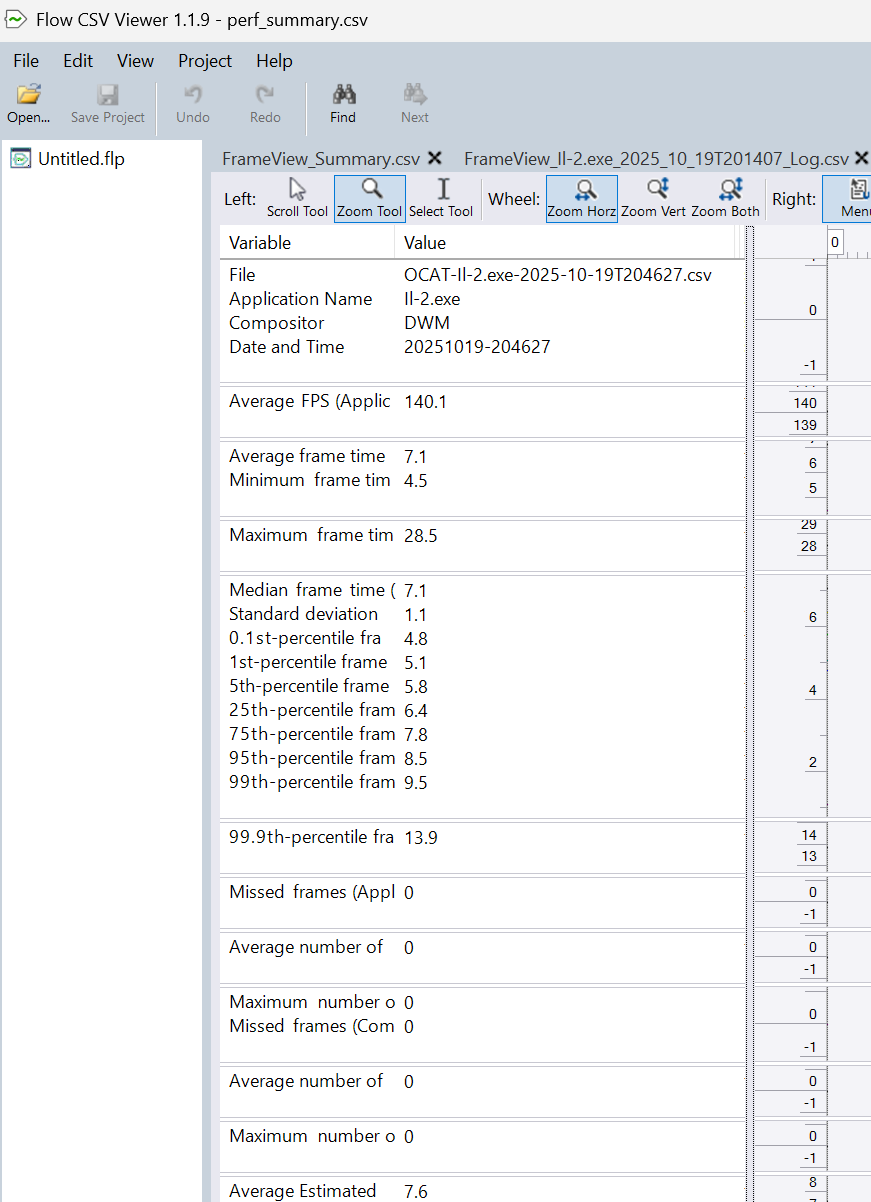Open the Project menu
The image size is (871, 1202).
click(205, 61)
